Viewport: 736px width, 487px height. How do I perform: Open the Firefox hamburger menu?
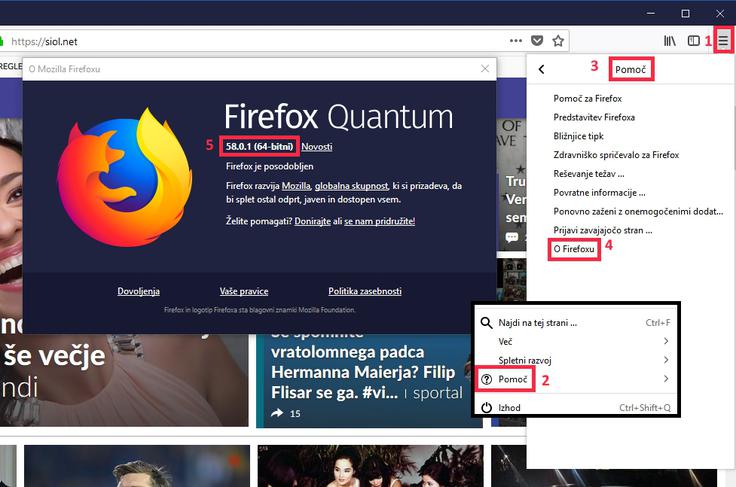click(723, 41)
